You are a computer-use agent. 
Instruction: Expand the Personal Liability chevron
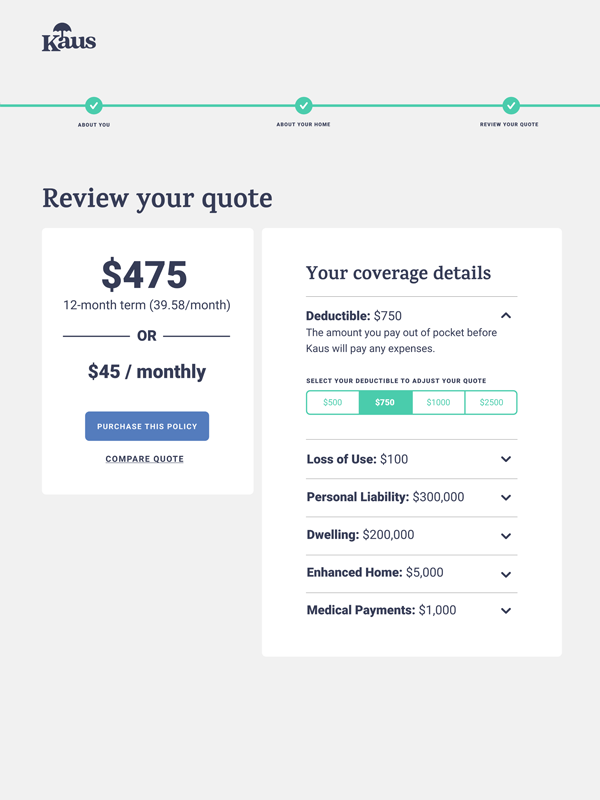[x=506, y=497]
